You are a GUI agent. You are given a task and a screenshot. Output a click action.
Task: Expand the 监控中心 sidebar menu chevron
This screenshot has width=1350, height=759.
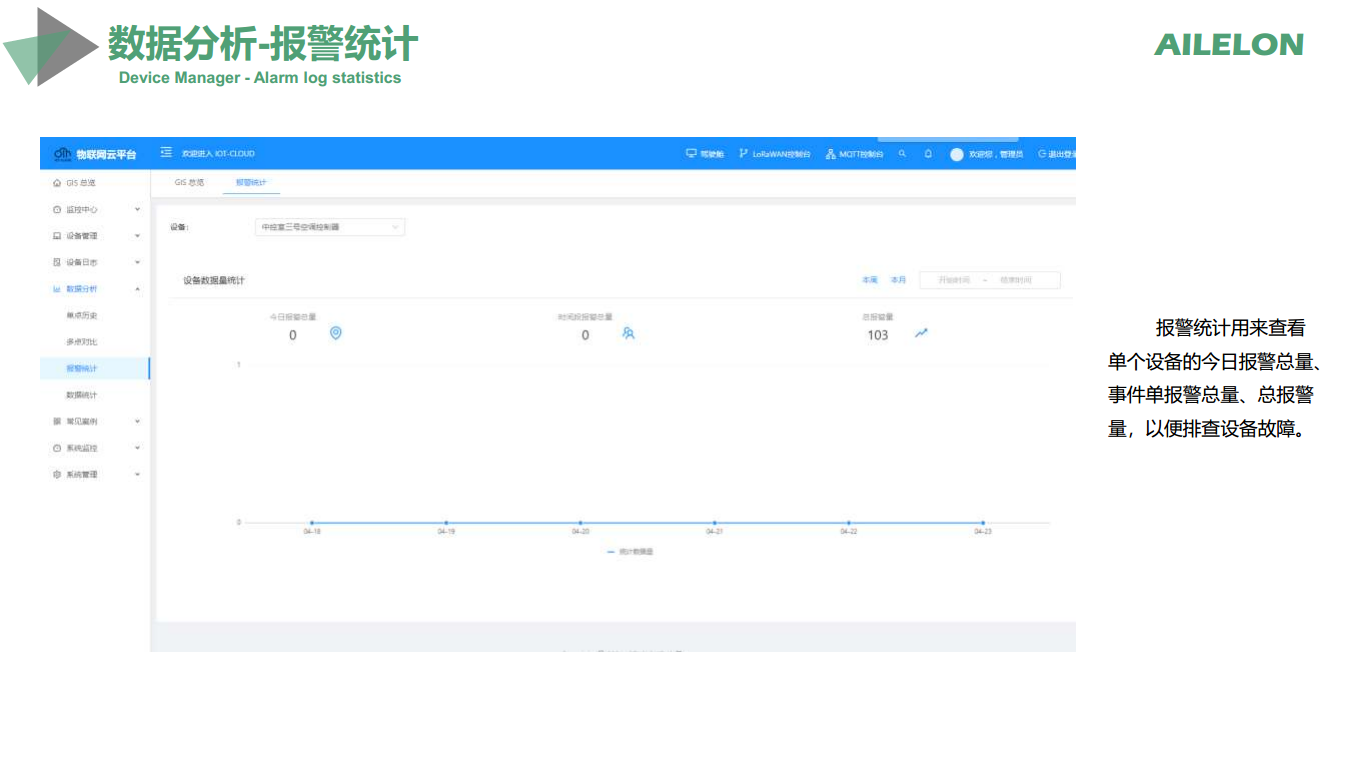click(x=138, y=210)
